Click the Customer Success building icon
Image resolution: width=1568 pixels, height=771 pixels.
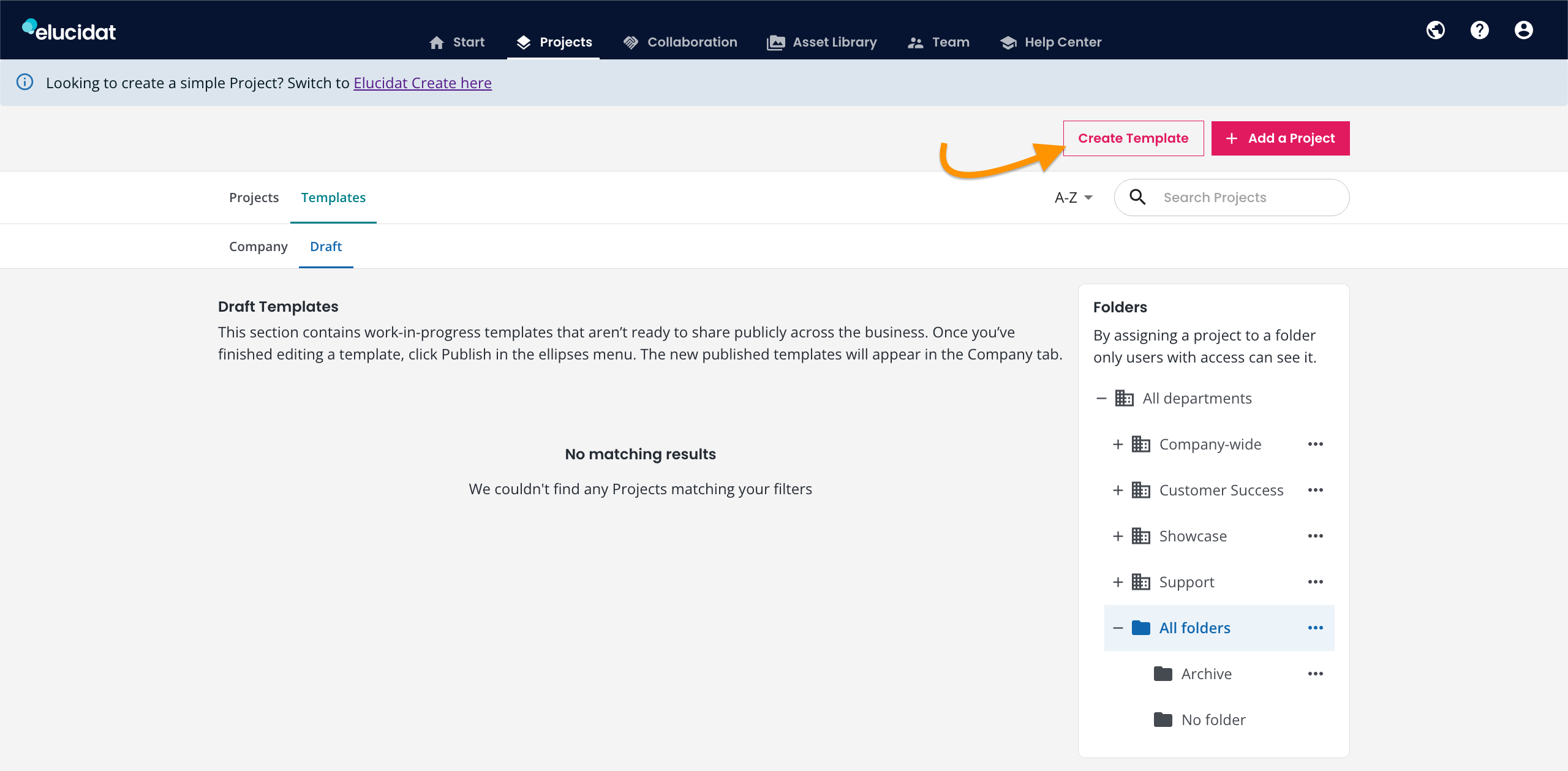(1140, 490)
